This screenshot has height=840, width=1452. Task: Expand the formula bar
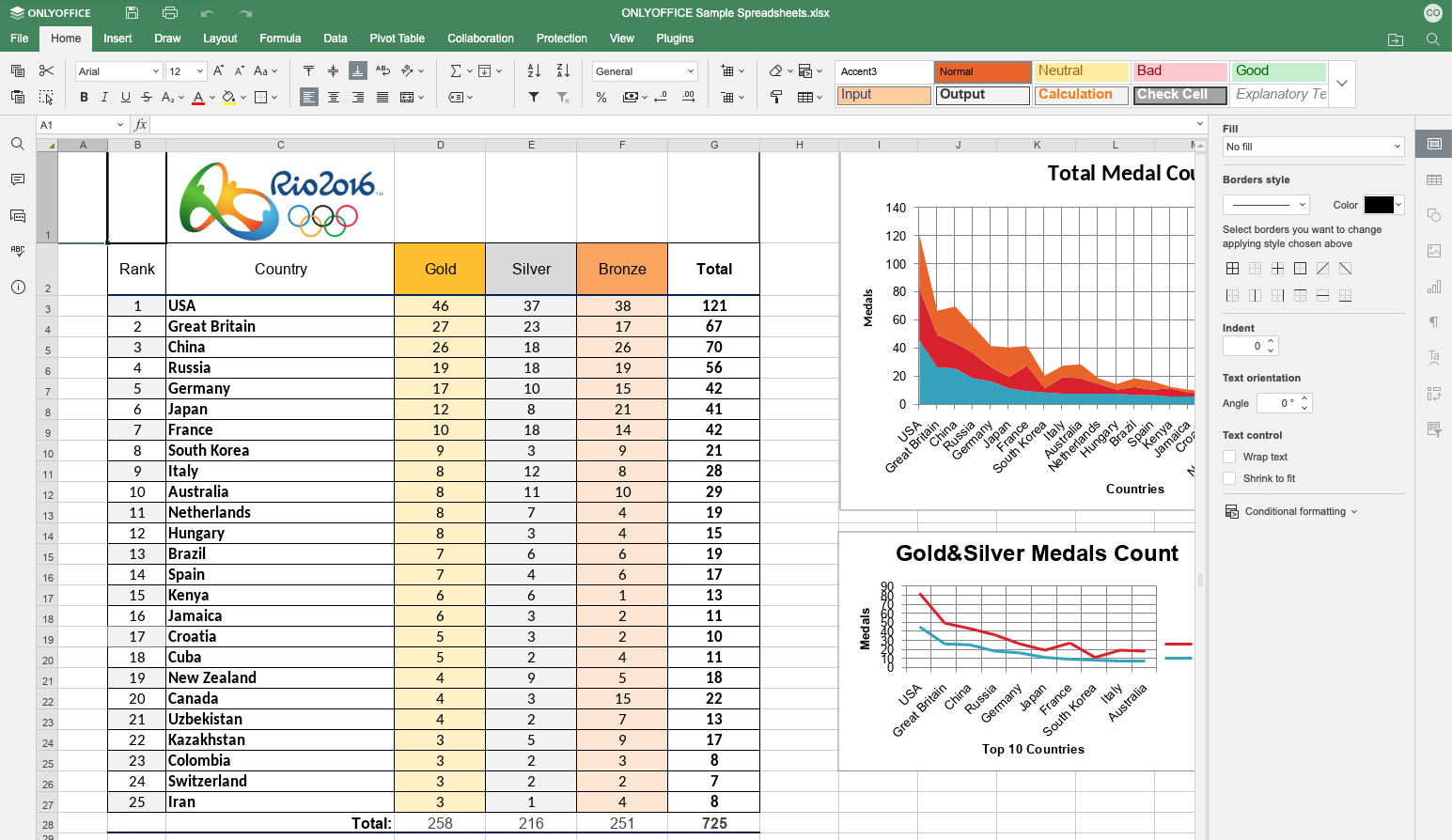pos(1200,124)
